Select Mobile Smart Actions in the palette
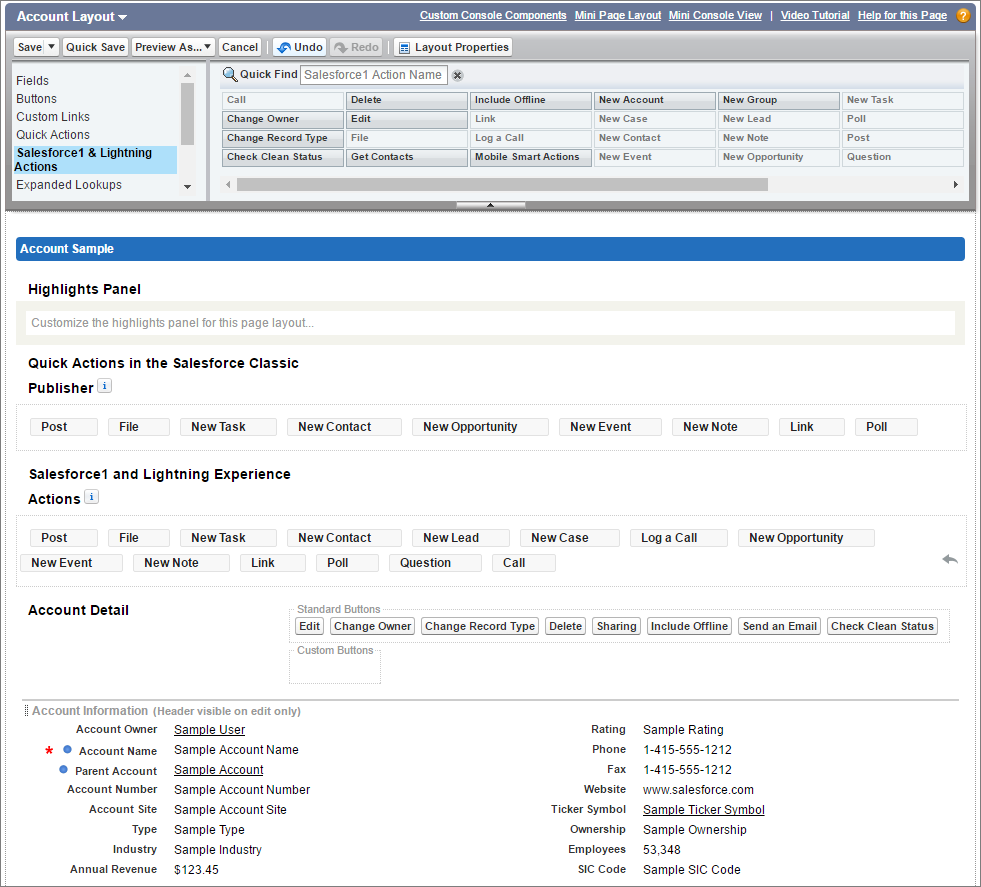981x887 pixels. coord(531,158)
